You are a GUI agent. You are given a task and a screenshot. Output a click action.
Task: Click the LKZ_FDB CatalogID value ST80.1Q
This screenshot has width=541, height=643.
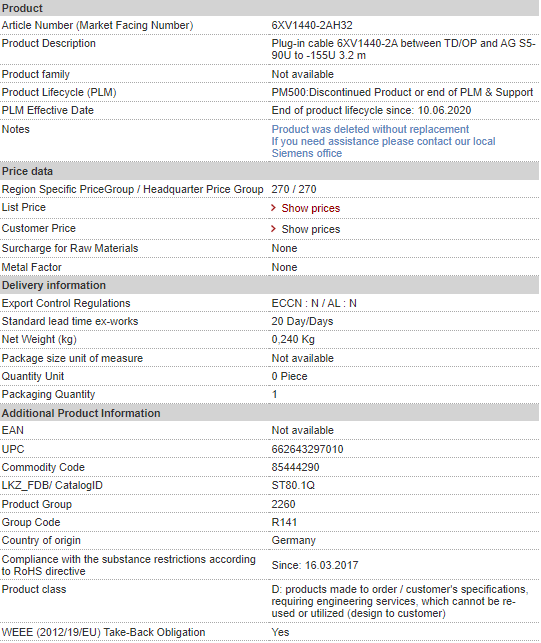pyautogui.click(x=293, y=486)
